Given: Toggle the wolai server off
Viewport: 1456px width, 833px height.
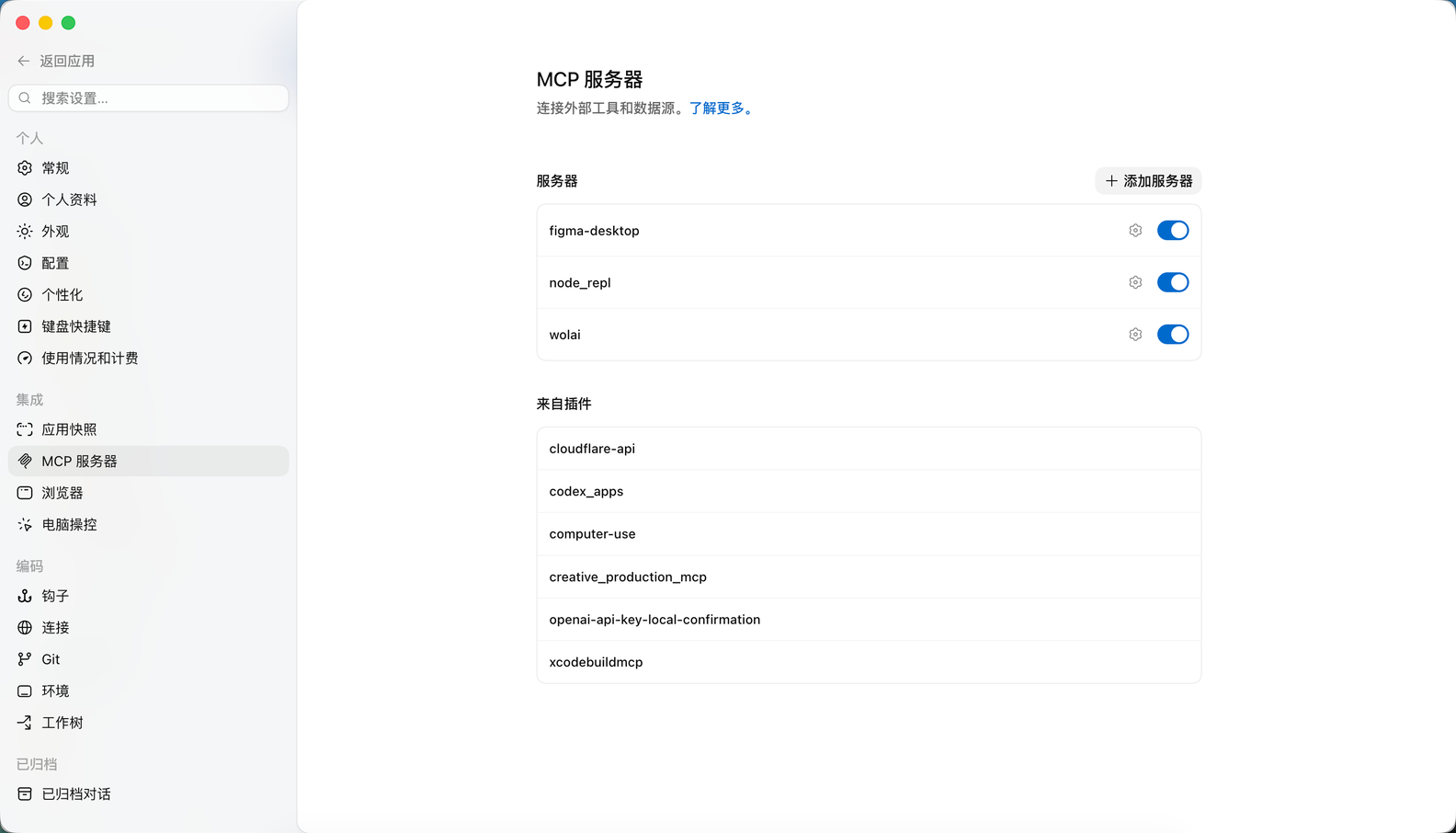Looking at the screenshot, I should 1173,335.
